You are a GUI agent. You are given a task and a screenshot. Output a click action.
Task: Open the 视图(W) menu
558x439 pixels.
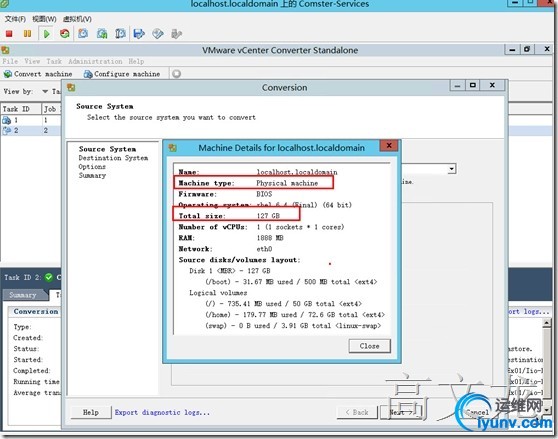44,19
